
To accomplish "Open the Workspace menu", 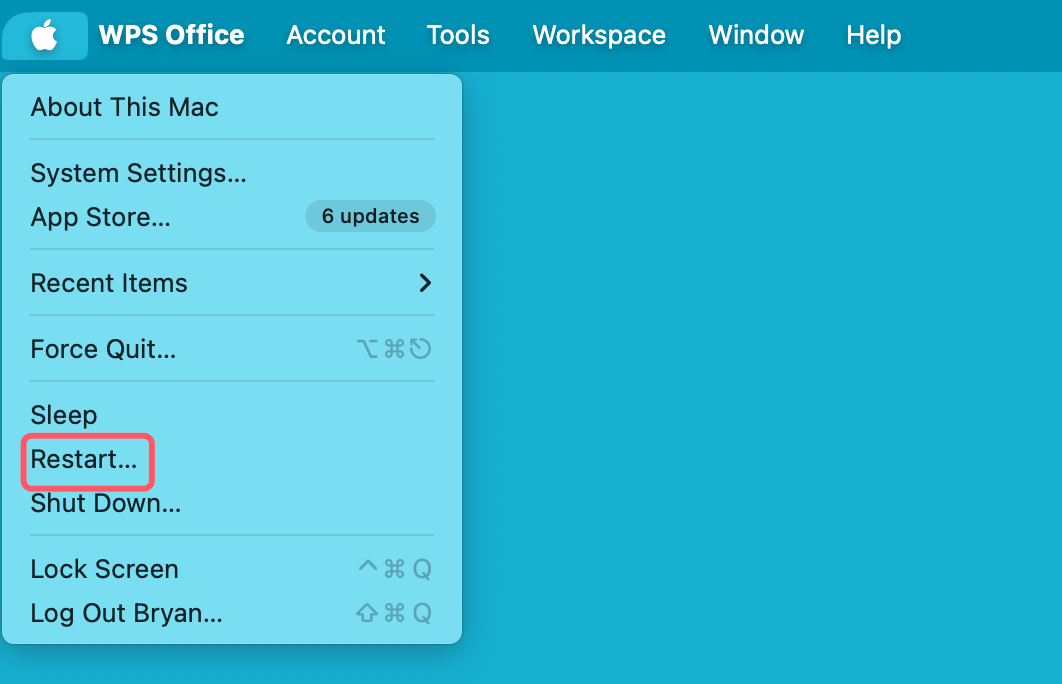I will tap(599, 36).
